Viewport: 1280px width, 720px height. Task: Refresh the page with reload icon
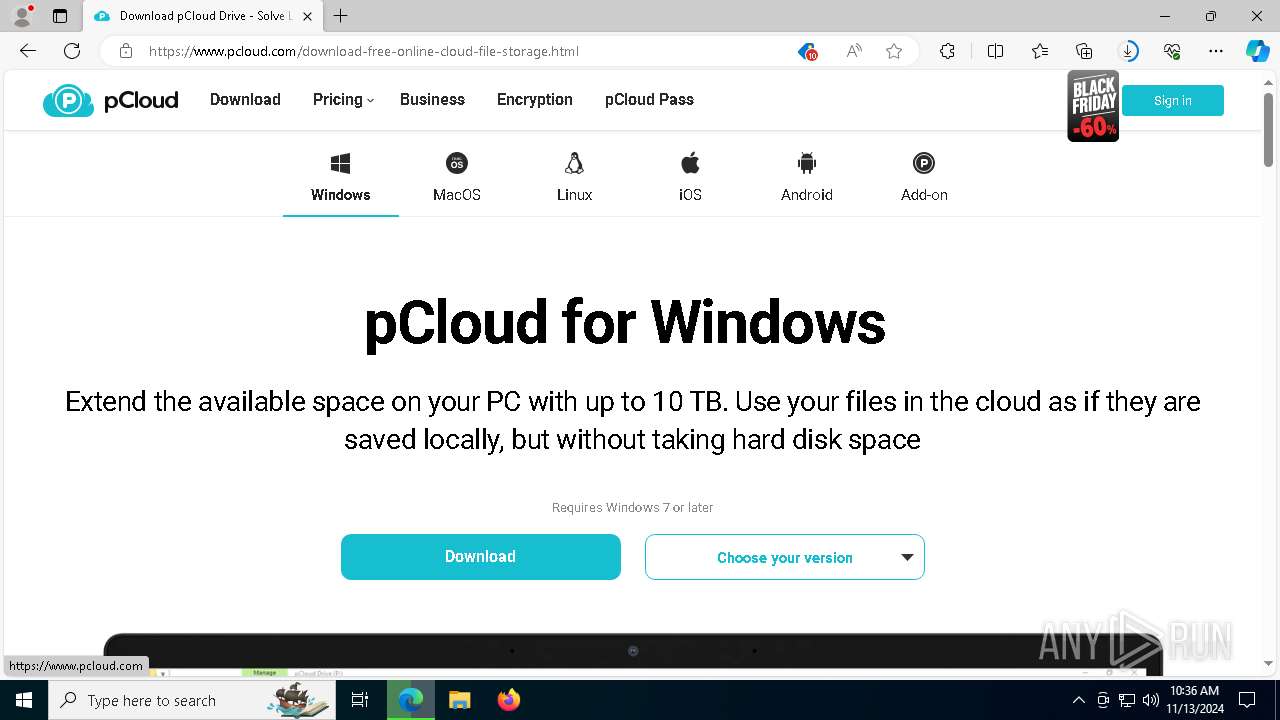pyautogui.click(x=72, y=51)
